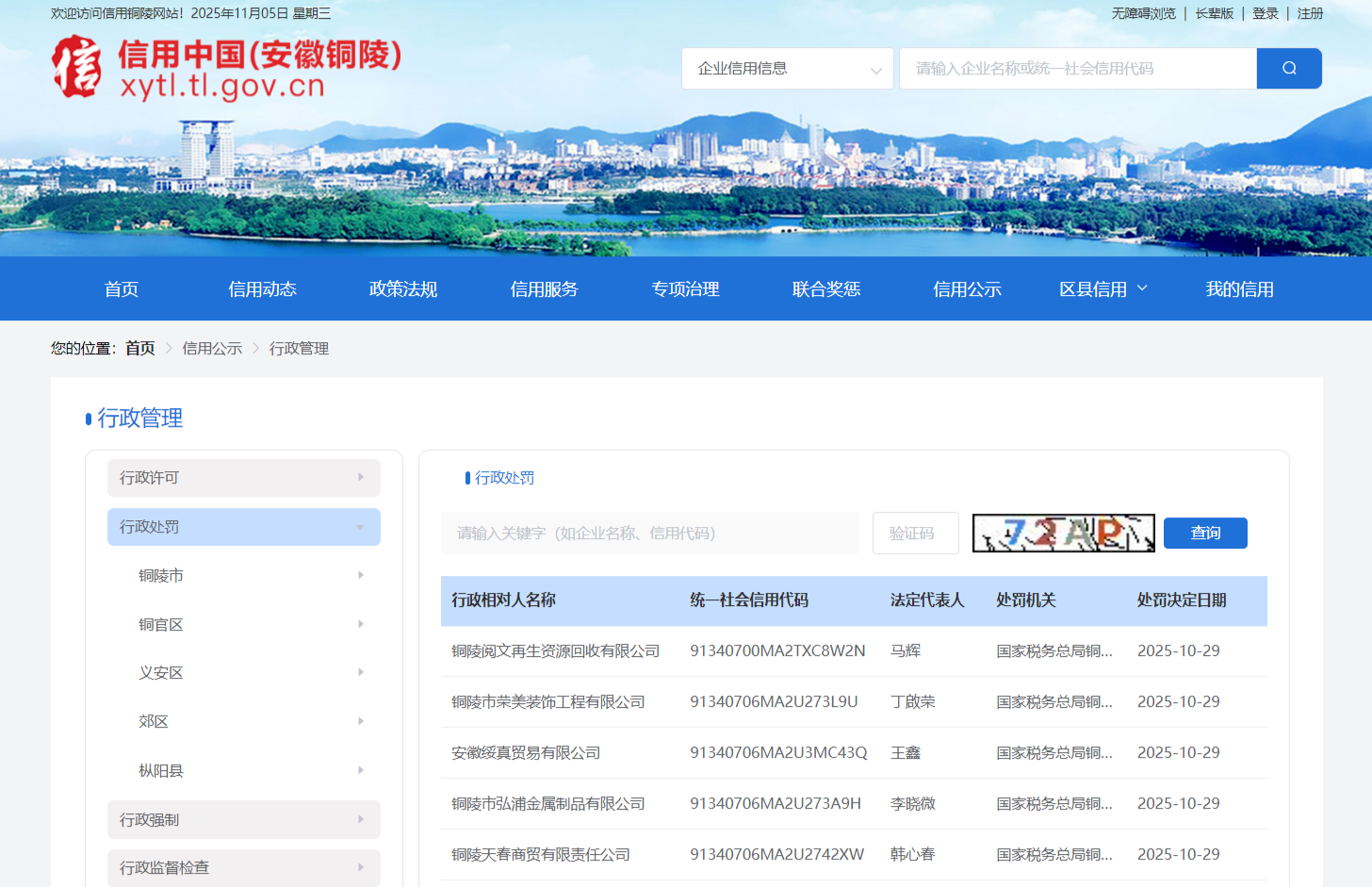1372x887 pixels.
Task: Expand the 区县信用 navigation dropdown
Action: pyautogui.click(x=1102, y=288)
